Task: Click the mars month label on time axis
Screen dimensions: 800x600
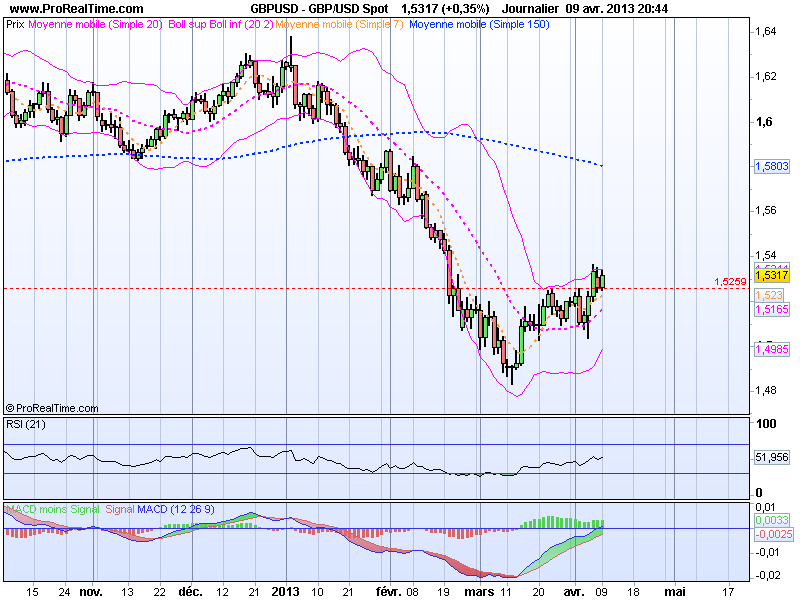Action: pyautogui.click(x=479, y=592)
